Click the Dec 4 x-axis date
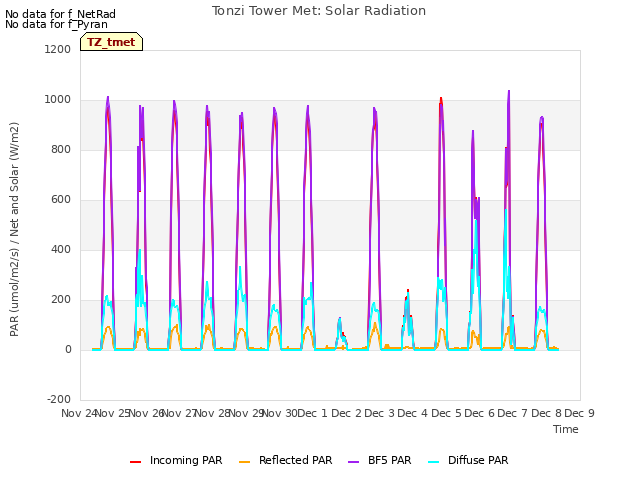 [413, 413]
